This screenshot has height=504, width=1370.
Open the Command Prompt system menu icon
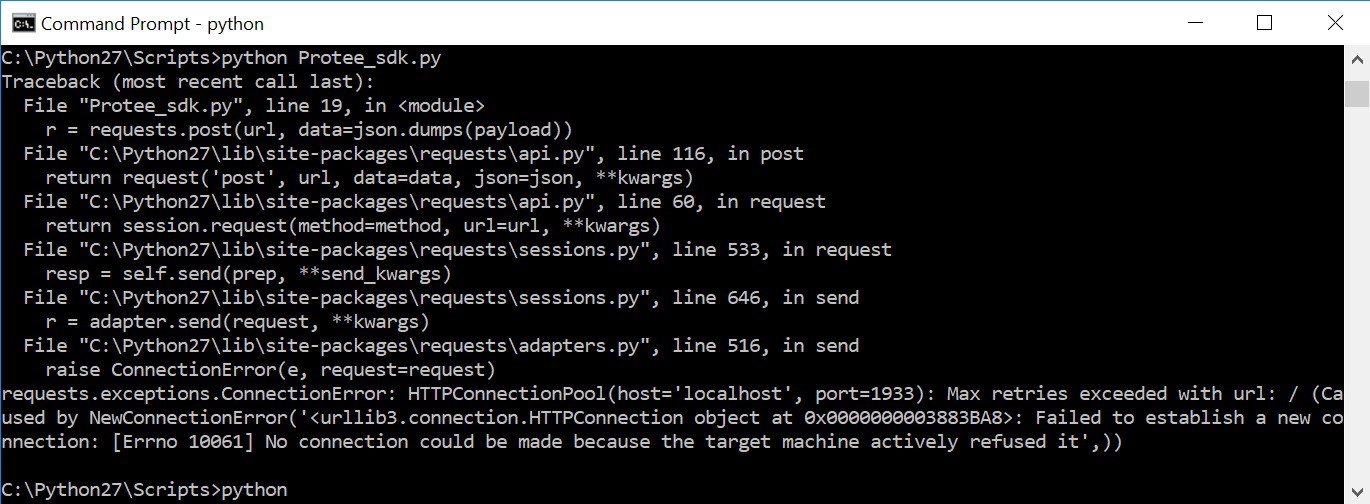(19, 22)
